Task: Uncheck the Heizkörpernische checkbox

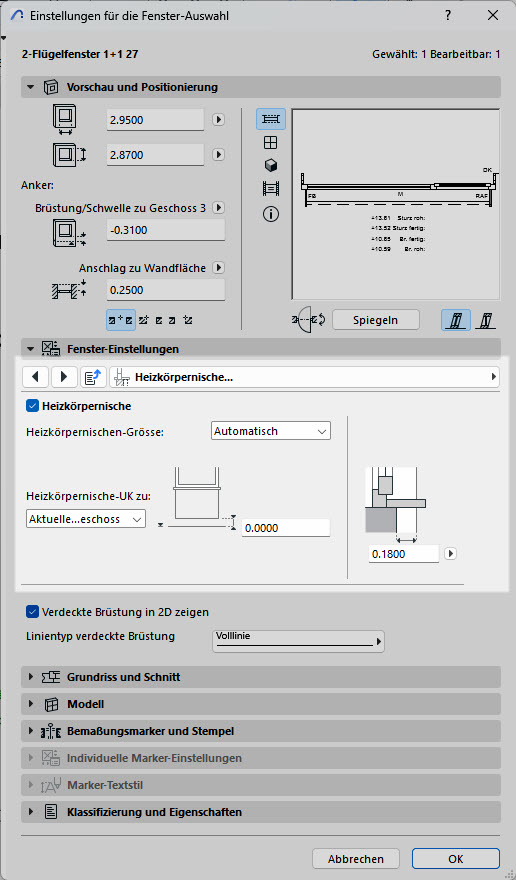Action: pos(32,406)
